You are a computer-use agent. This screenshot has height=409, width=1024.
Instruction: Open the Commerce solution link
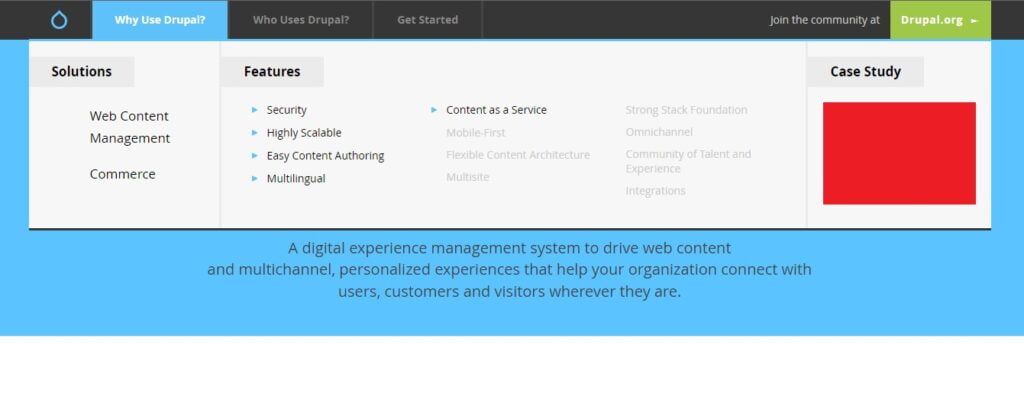click(x=122, y=174)
